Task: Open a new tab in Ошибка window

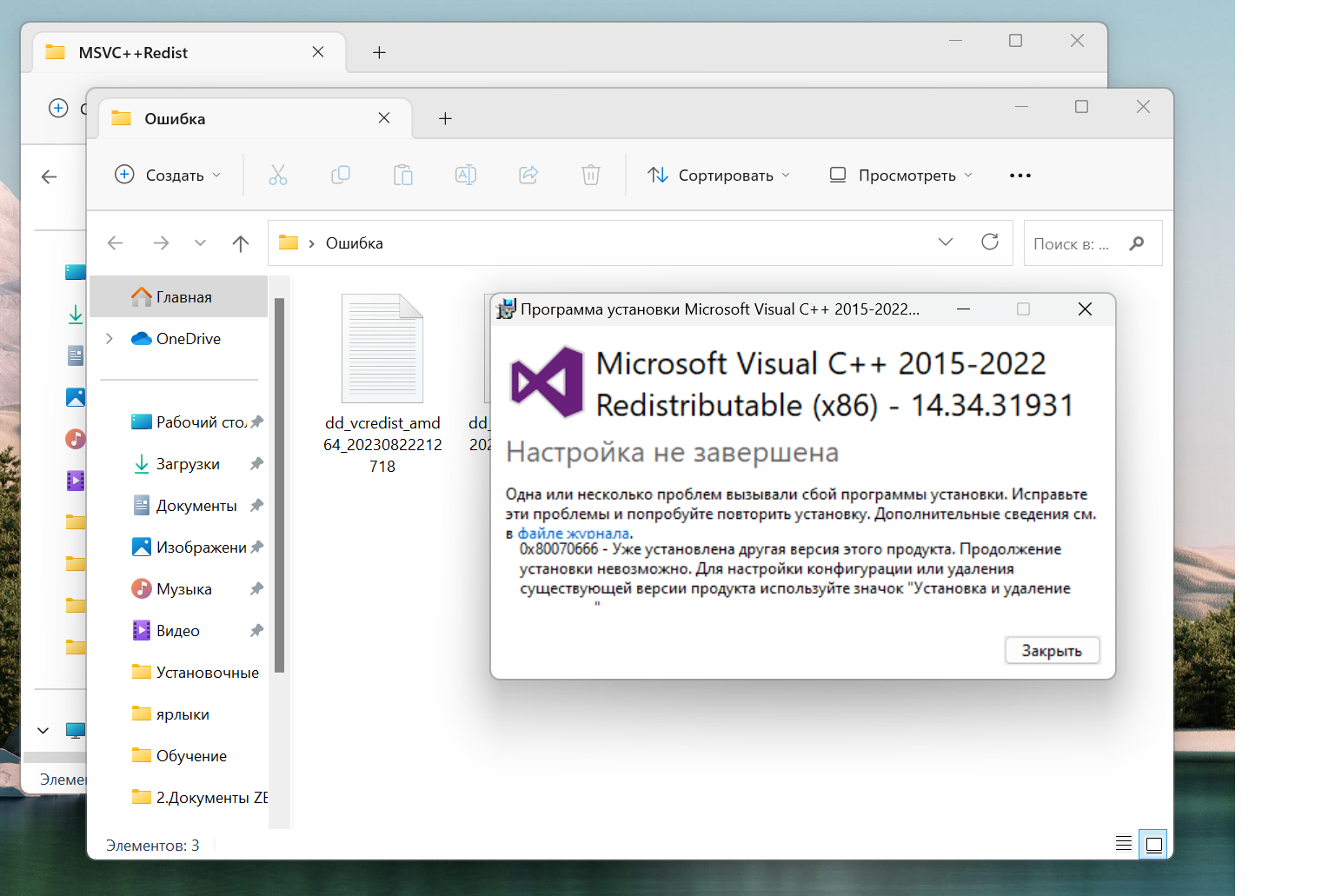Action: [x=445, y=119]
